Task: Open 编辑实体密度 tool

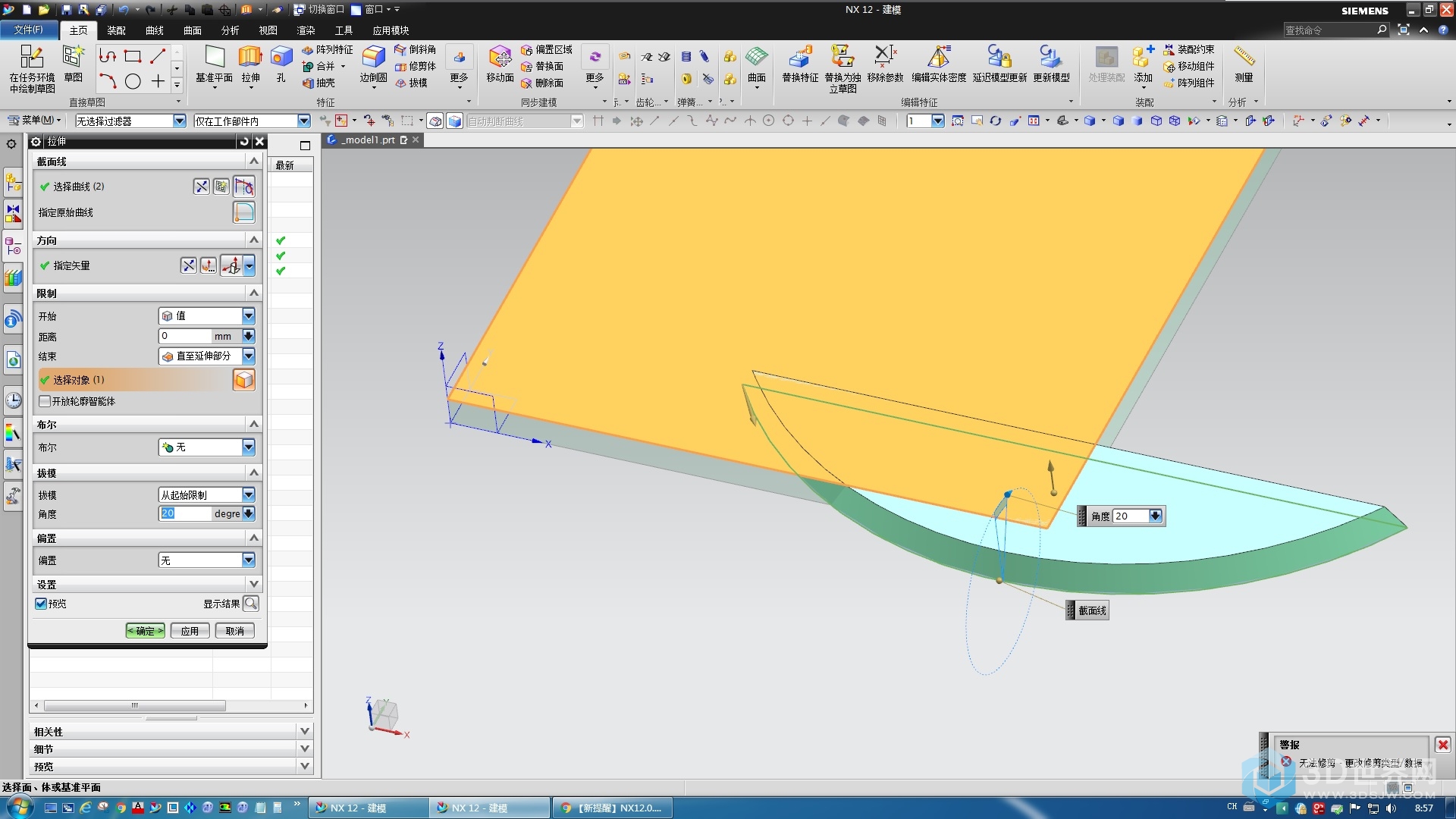Action: [939, 64]
